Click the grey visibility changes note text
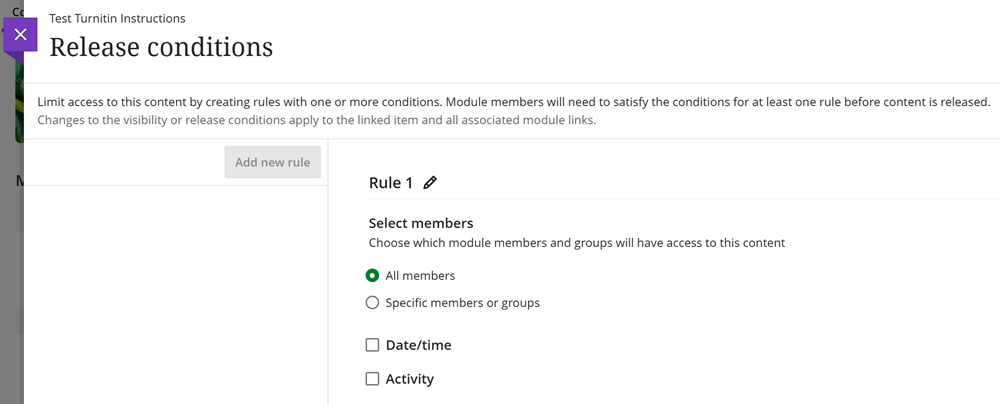Image resolution: width=1000 pixels, height=404 pixels. [x=316, y=120]
